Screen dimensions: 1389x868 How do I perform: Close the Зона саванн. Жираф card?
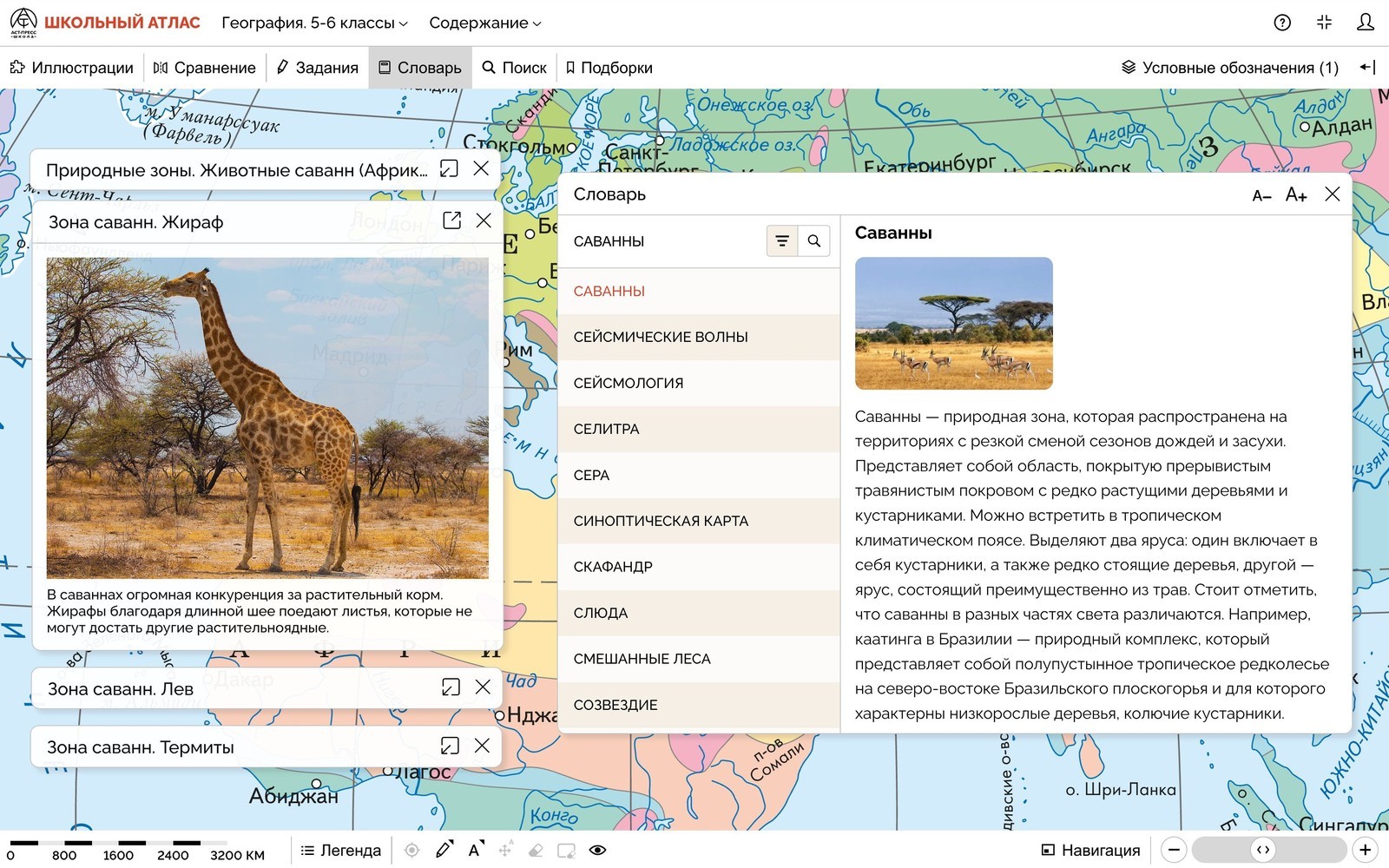click(484, 220)
